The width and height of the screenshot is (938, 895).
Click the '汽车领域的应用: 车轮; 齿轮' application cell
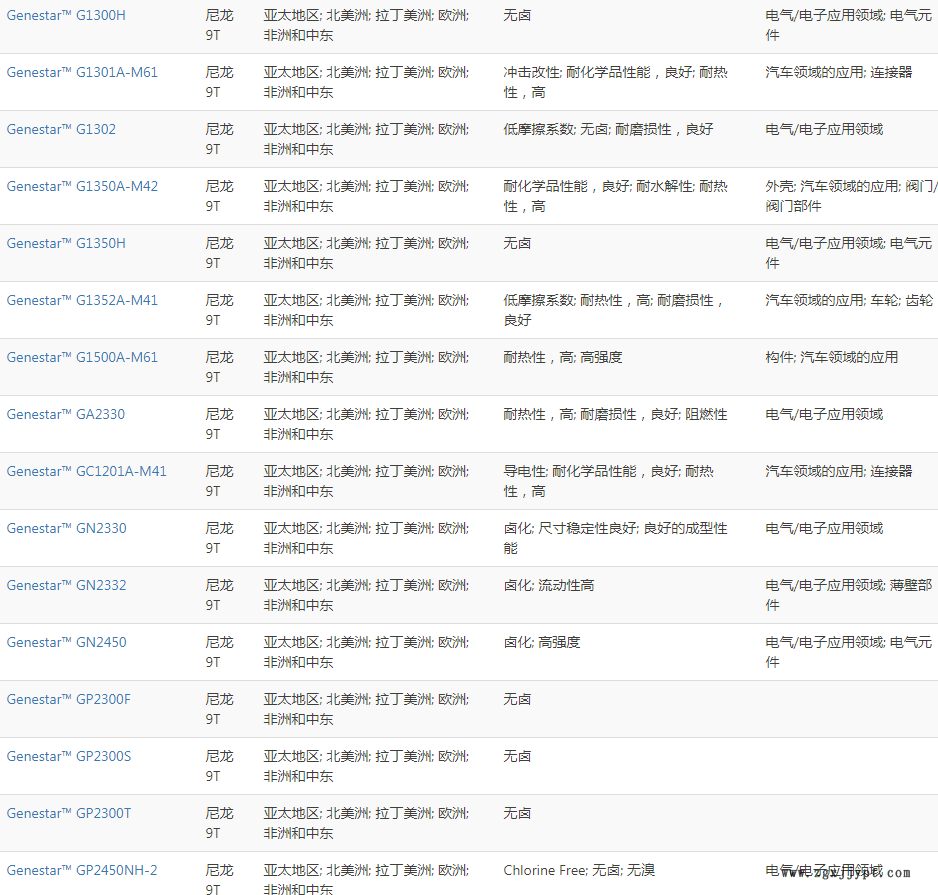pos(848,301)
